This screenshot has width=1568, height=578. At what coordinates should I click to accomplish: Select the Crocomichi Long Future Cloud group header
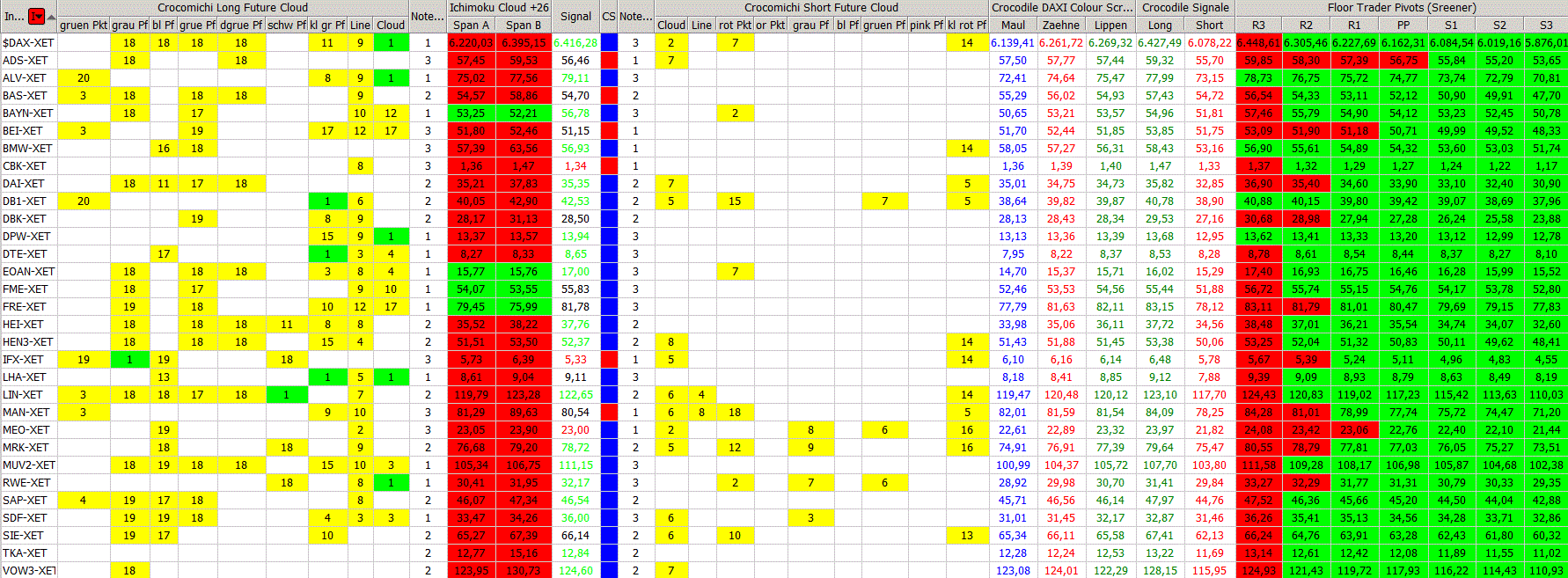click(232, 8)
